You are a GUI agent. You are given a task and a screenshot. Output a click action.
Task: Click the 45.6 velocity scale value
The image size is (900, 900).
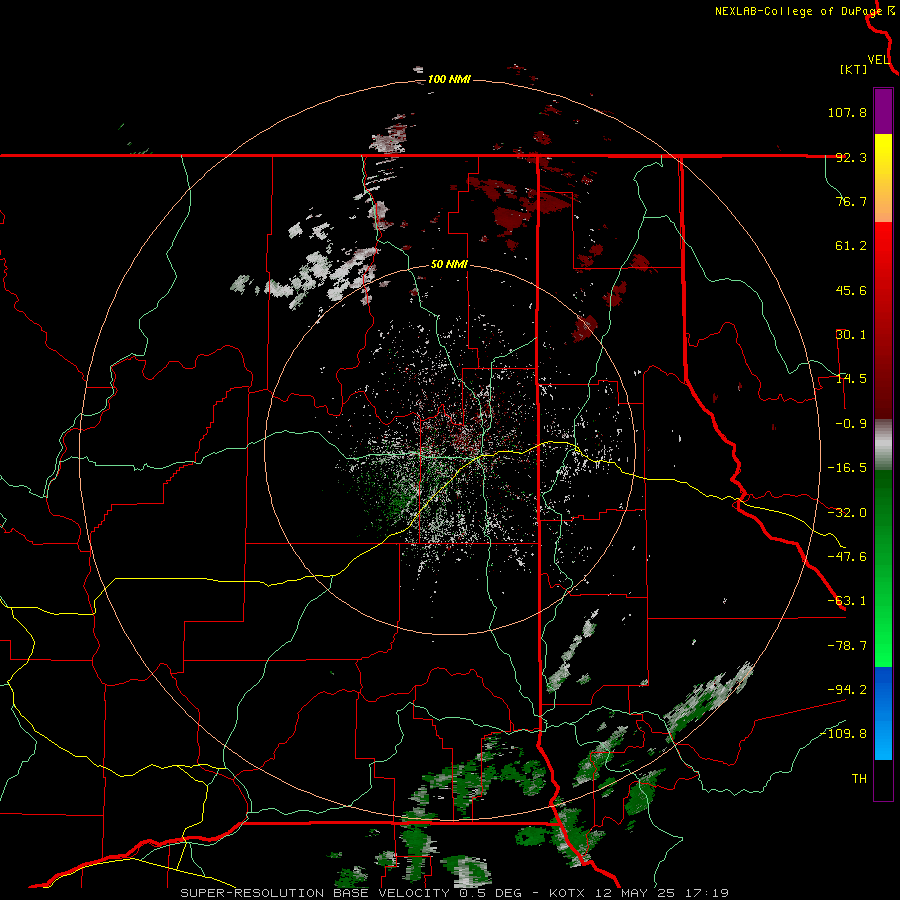(851, 290)
